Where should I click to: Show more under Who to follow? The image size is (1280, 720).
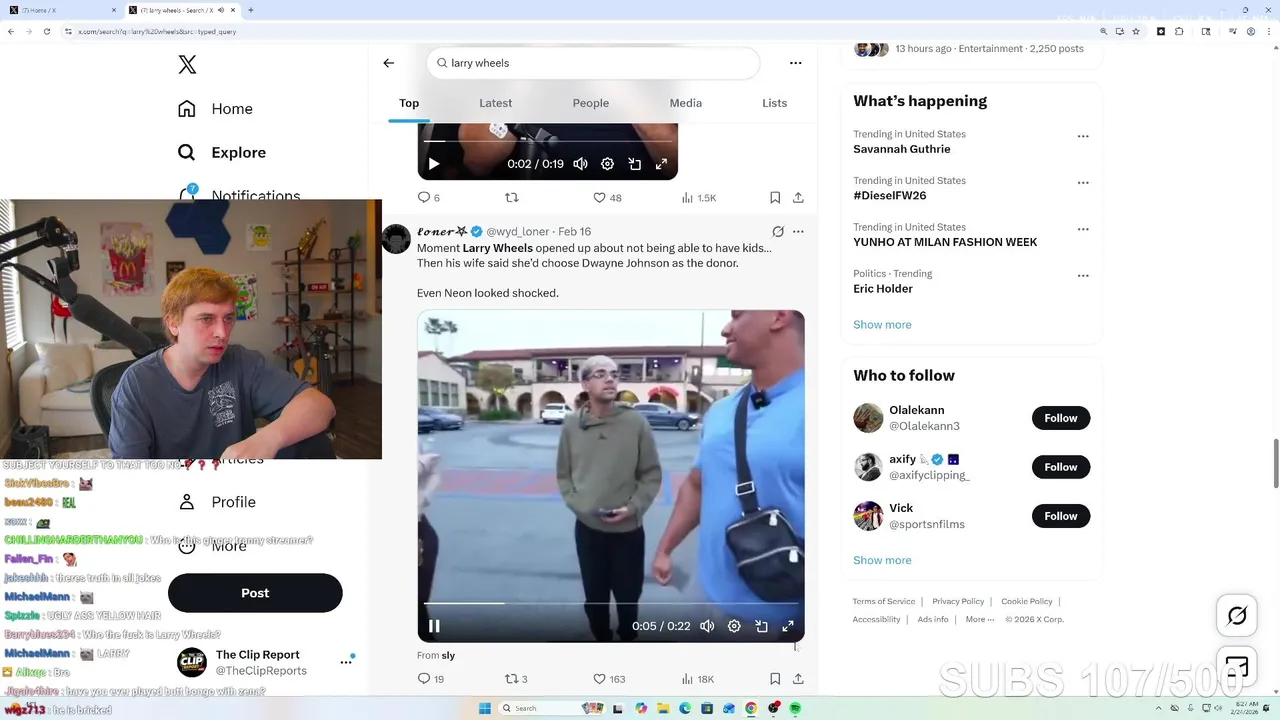[x=882, y=561]
